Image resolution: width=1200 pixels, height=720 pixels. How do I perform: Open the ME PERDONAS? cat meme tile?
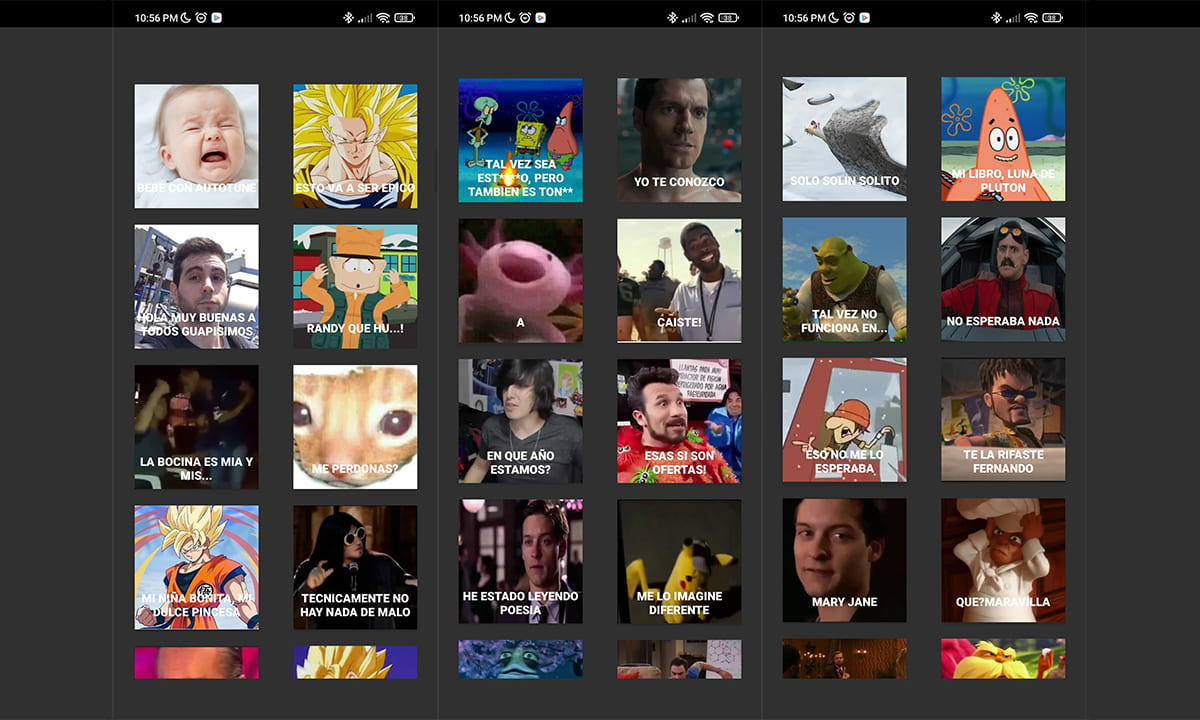pos(355,427)
